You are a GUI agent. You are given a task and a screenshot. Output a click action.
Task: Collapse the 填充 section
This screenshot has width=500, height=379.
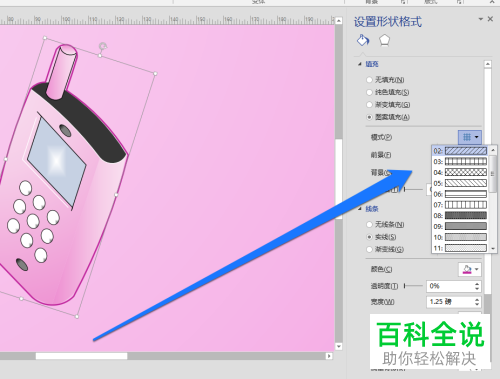[360, 64]
